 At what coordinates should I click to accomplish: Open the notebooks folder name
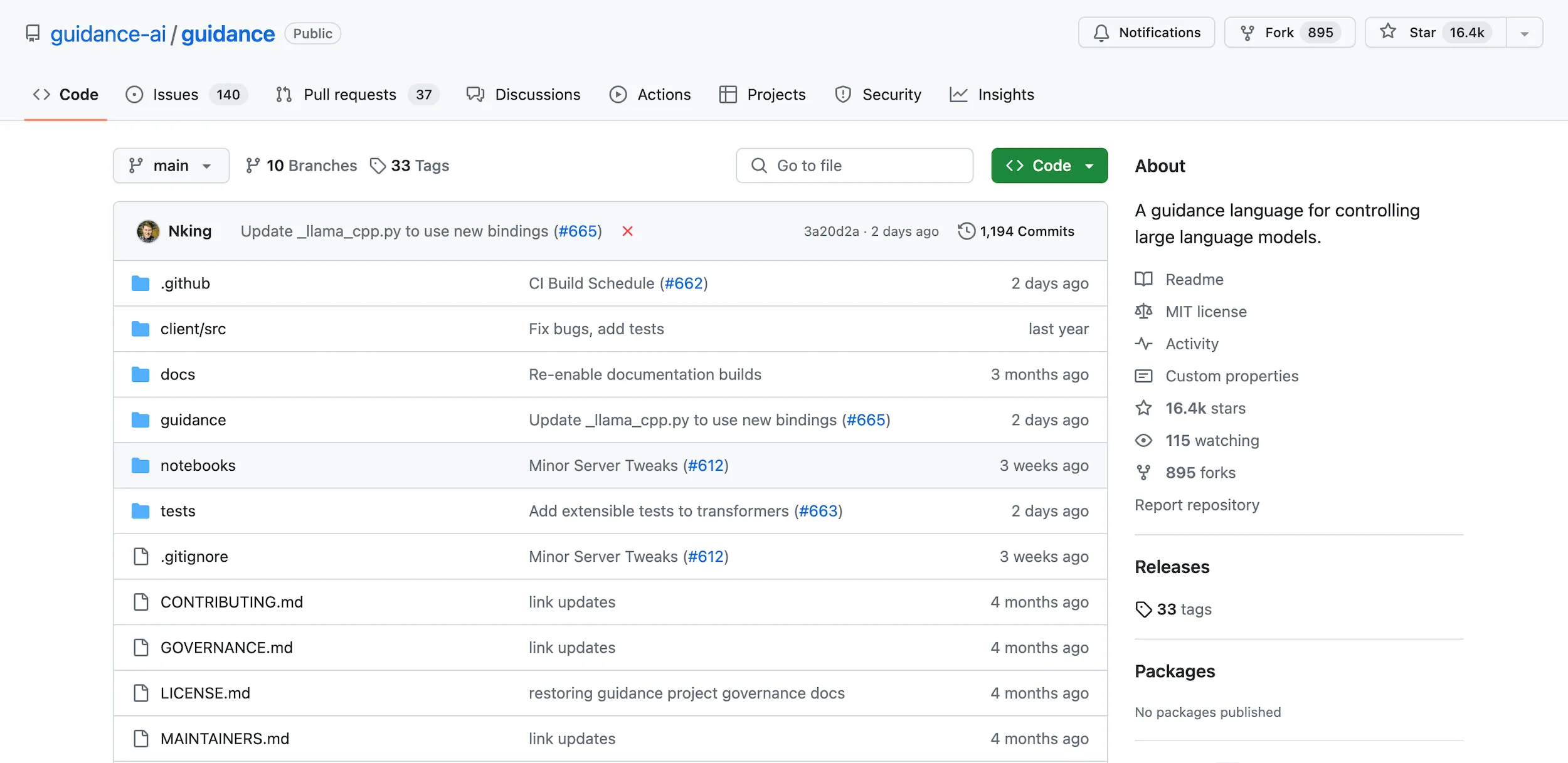click(x=198, y=465)
